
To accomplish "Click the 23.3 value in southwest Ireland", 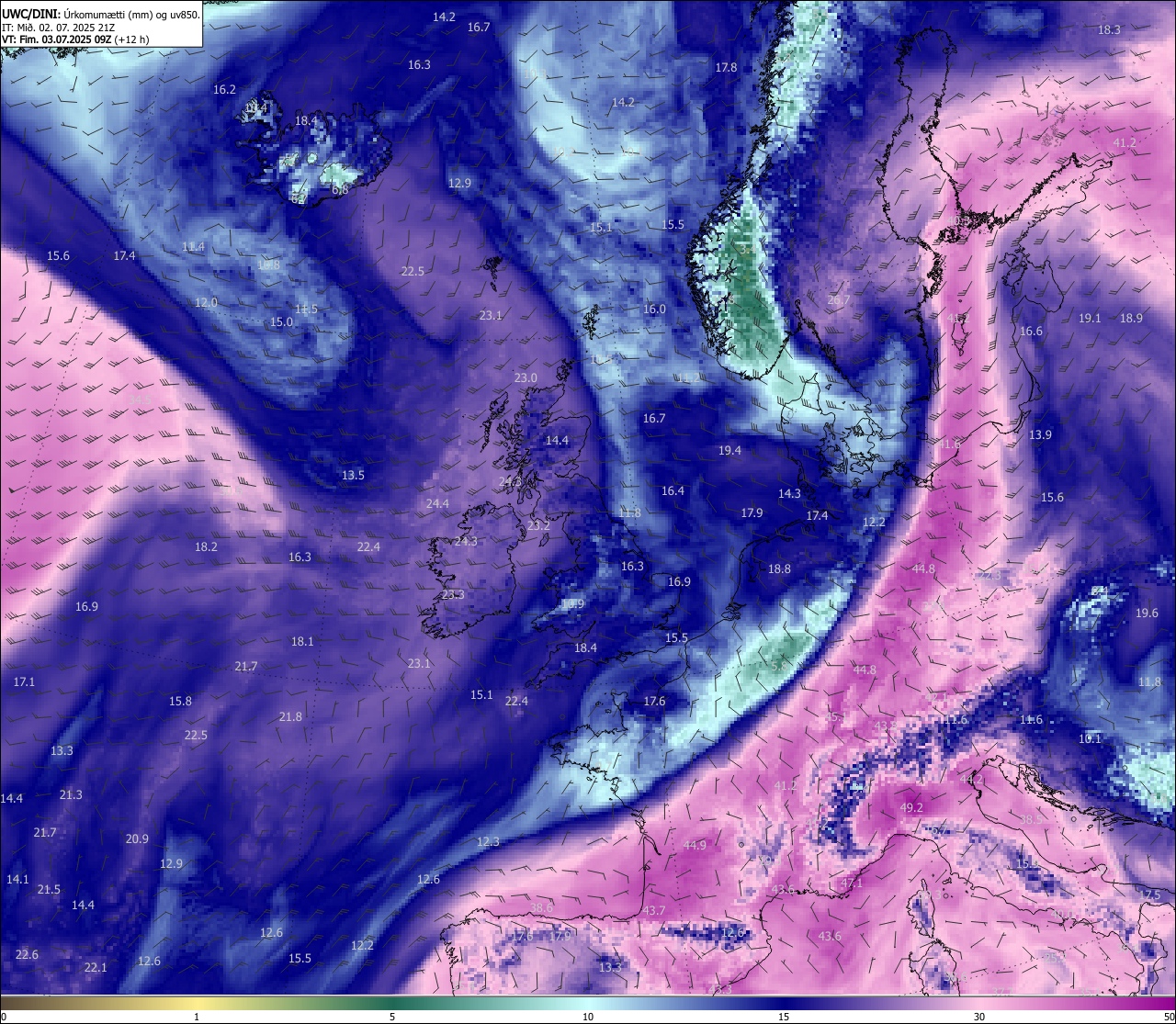I will [x=453, y=595].
